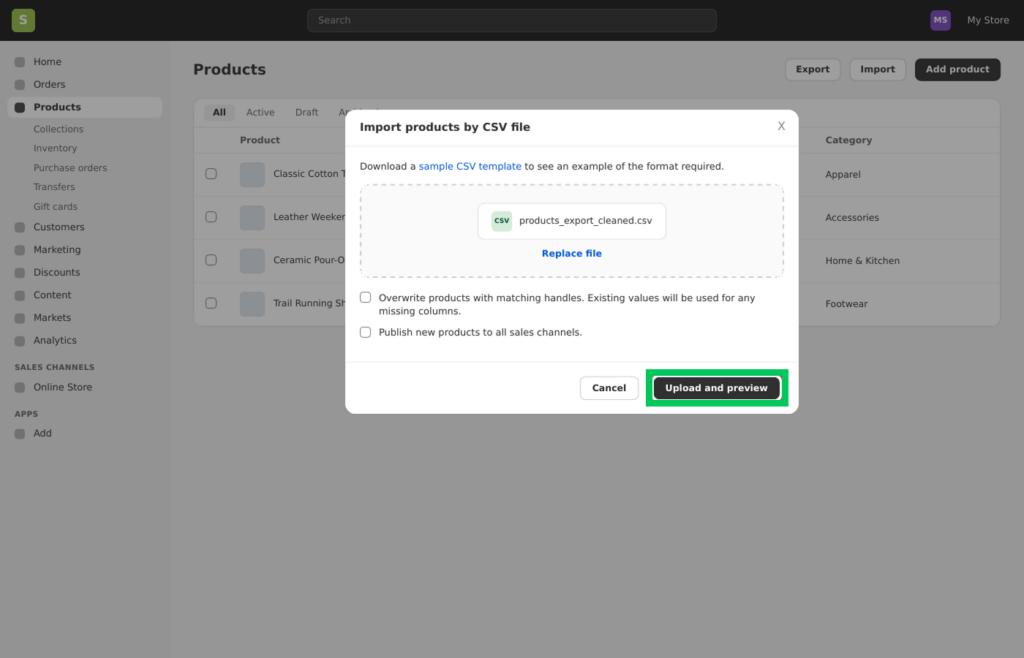Click the Customers sidebar icon

click(x=20, y=228)
